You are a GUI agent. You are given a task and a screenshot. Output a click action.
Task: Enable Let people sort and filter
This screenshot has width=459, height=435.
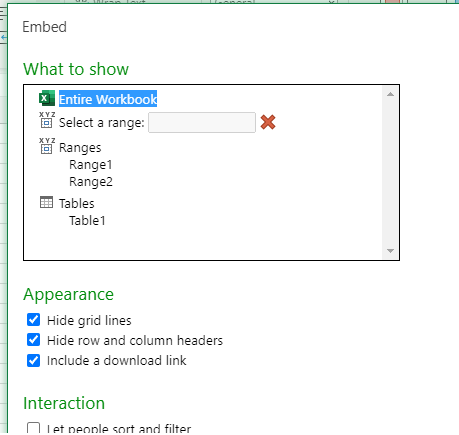pos(33,428)
